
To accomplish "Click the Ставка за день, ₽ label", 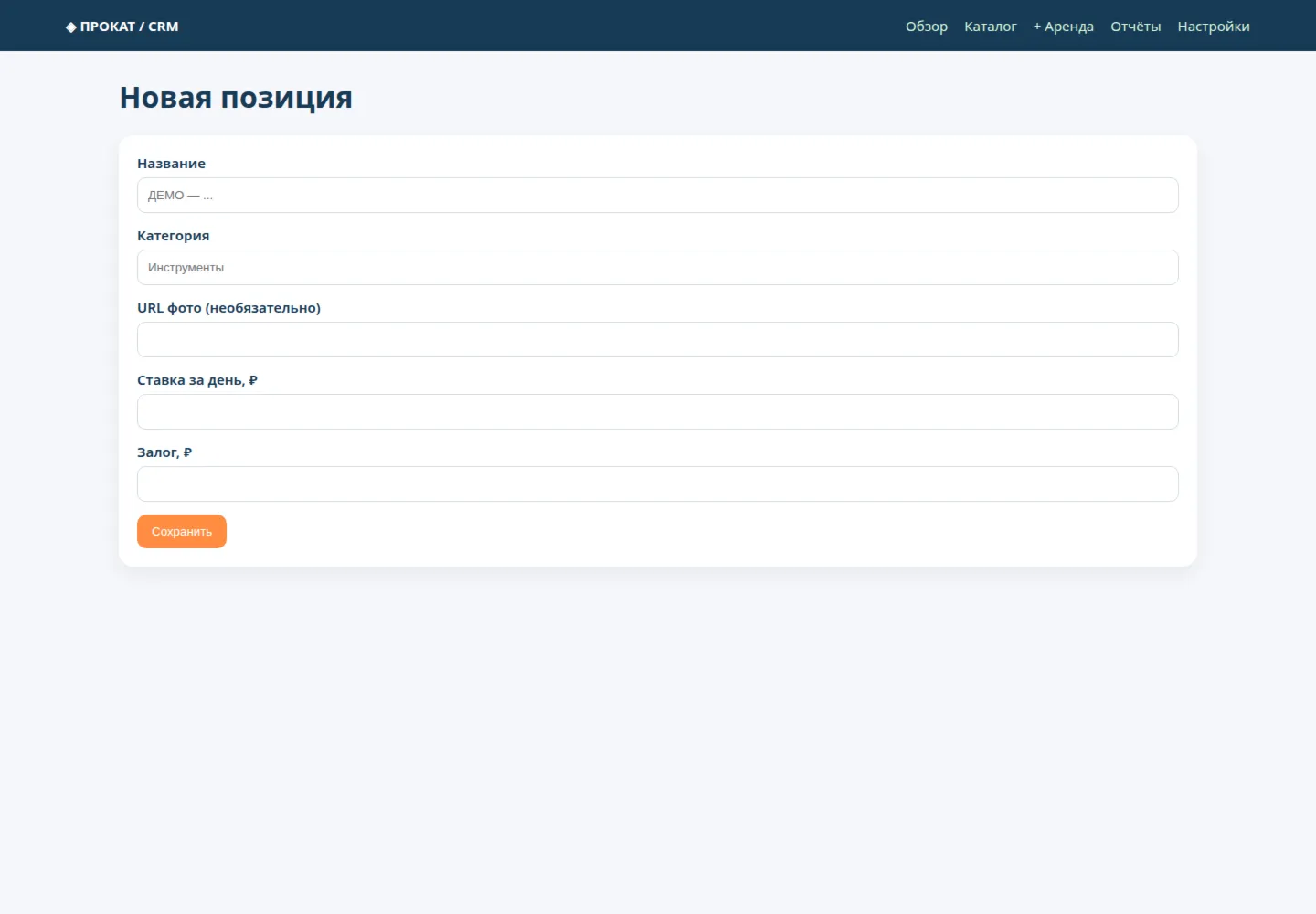I will coord(197,380).
